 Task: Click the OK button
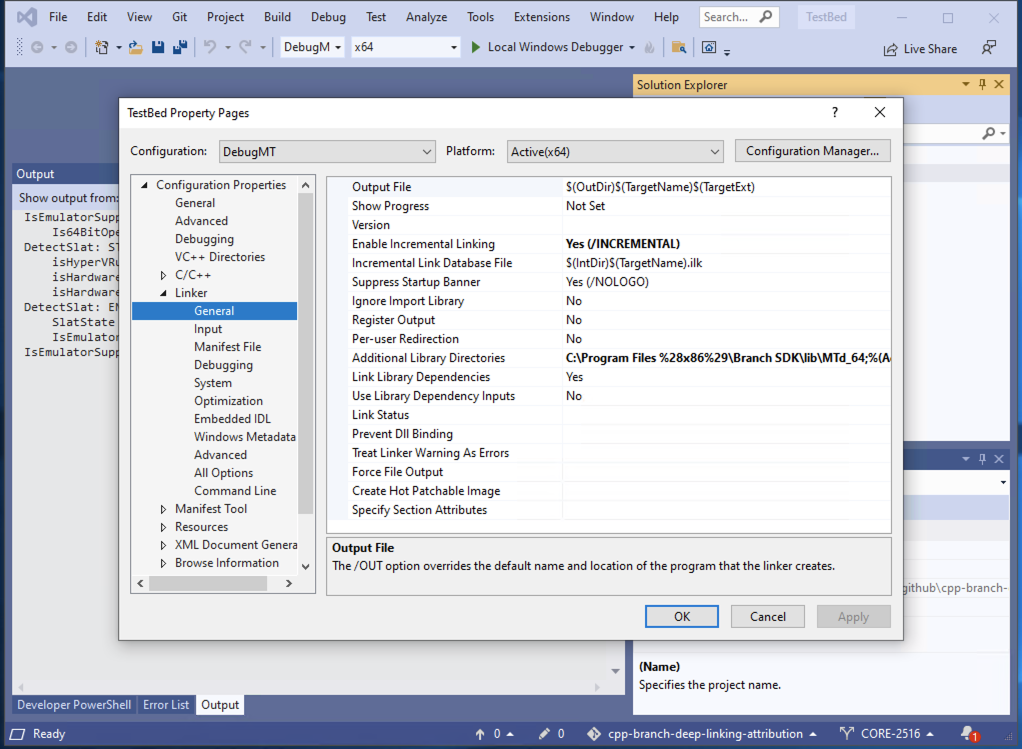pos(682,617)
